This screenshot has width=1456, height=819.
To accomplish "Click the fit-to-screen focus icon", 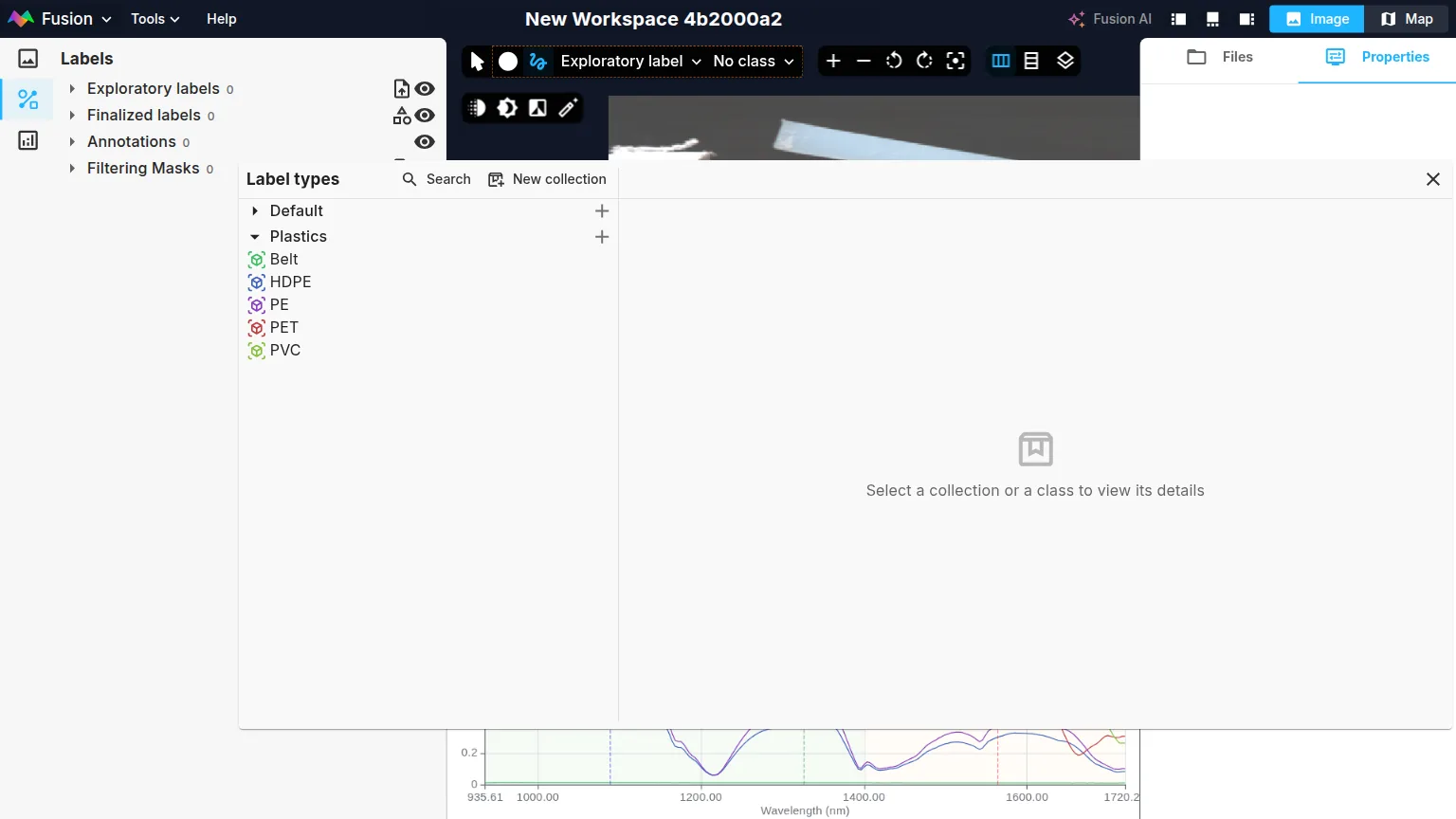I will (955, 62).
